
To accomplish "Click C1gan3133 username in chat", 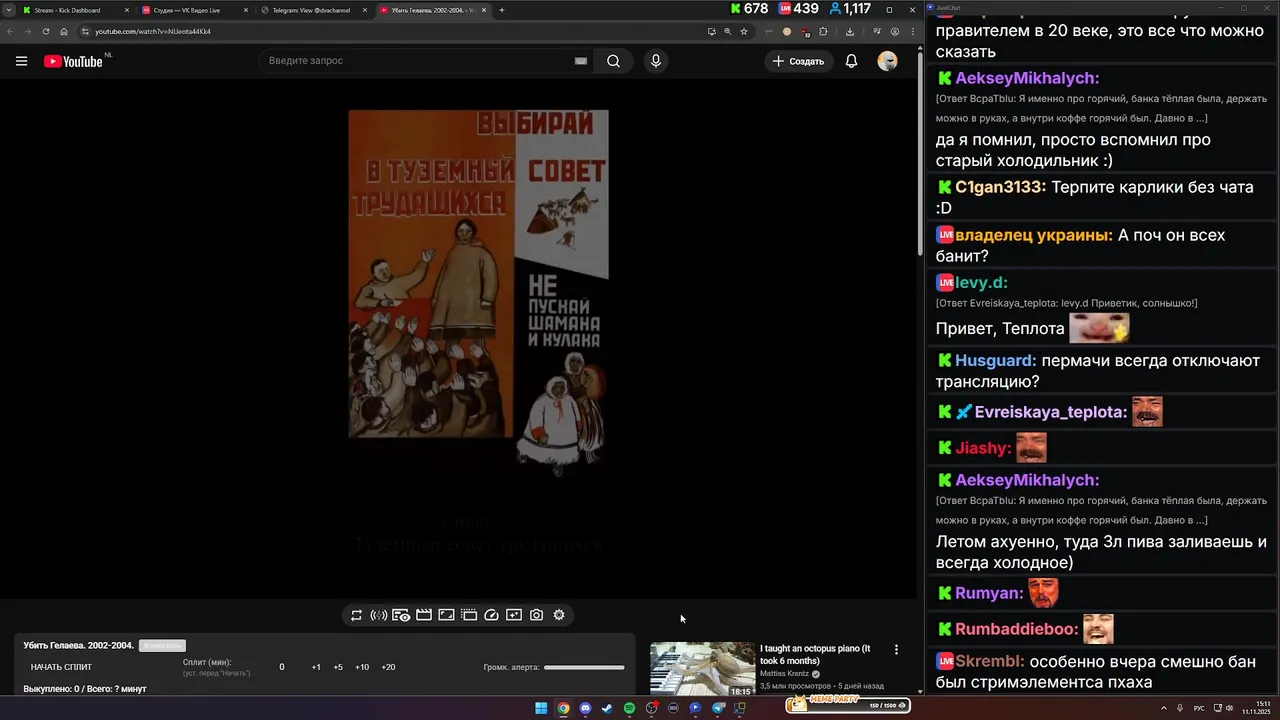I will coord(1000,187).
